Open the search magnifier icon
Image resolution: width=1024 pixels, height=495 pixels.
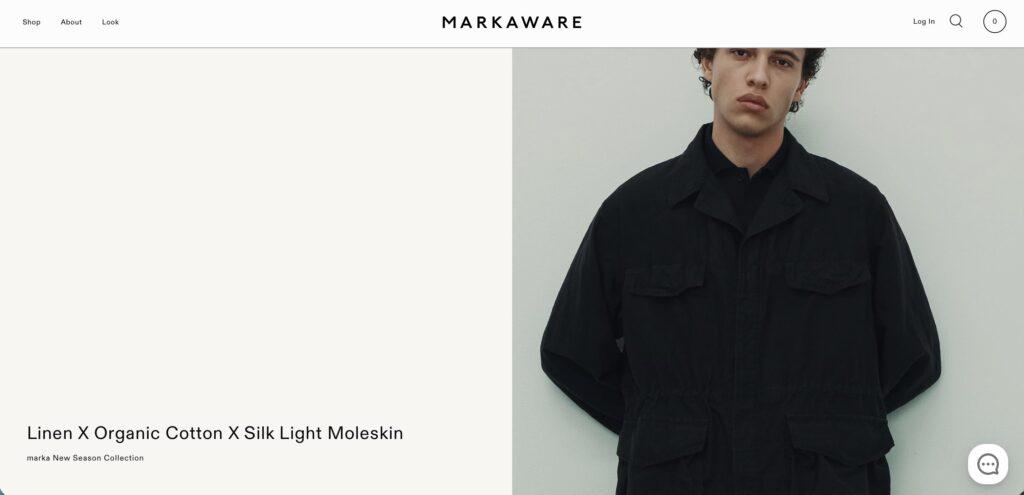click(955, 22)
